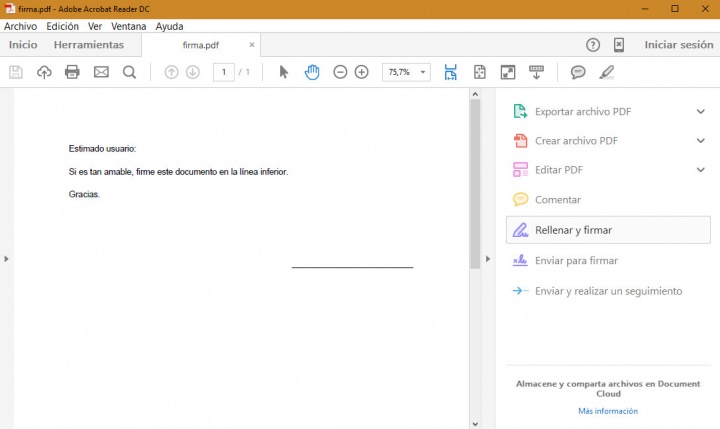Click Iniciar sesión
The width and height of the screenshot is (720, 429).
[x=679, y=45]
